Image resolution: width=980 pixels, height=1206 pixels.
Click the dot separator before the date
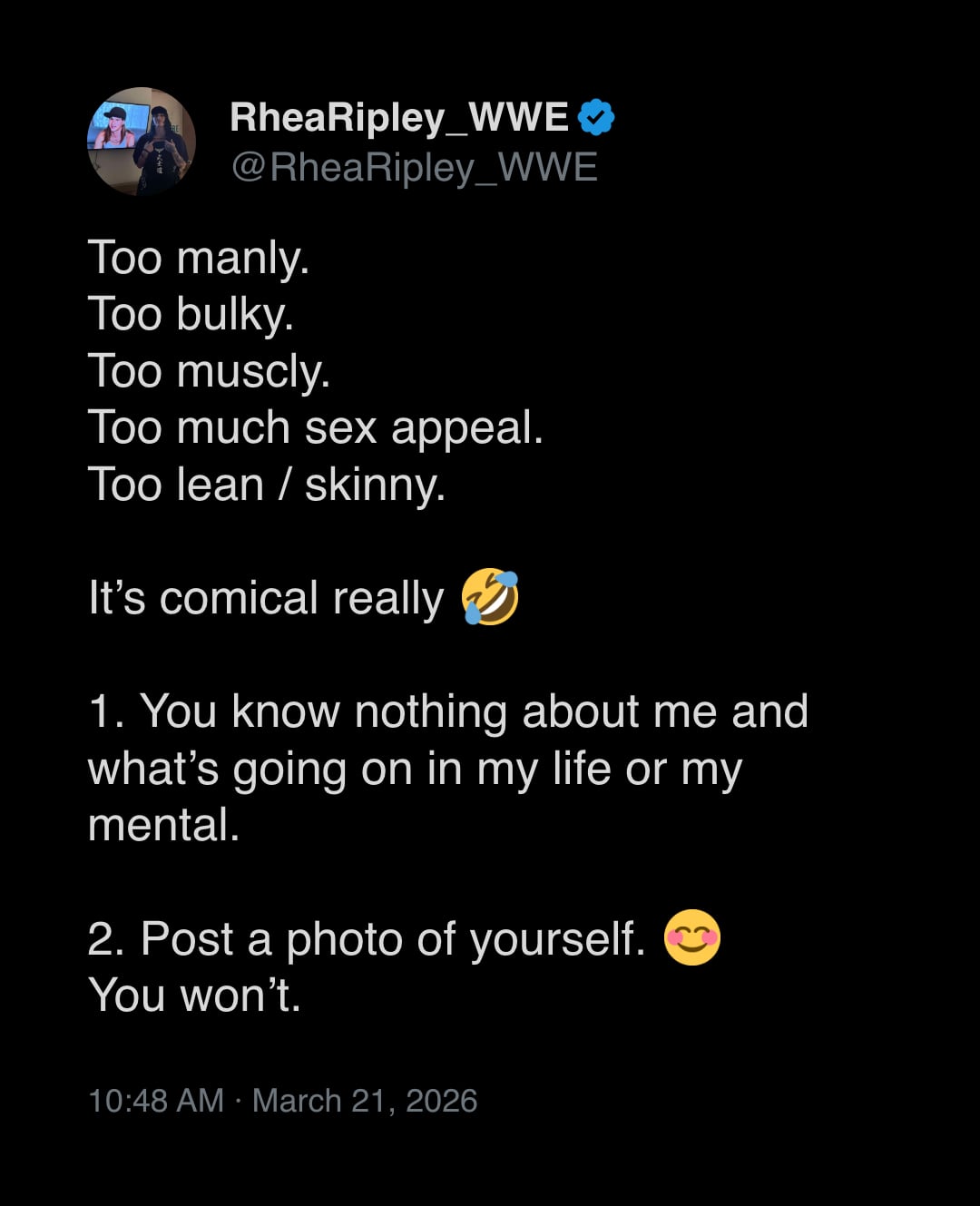pos(238,1101)
